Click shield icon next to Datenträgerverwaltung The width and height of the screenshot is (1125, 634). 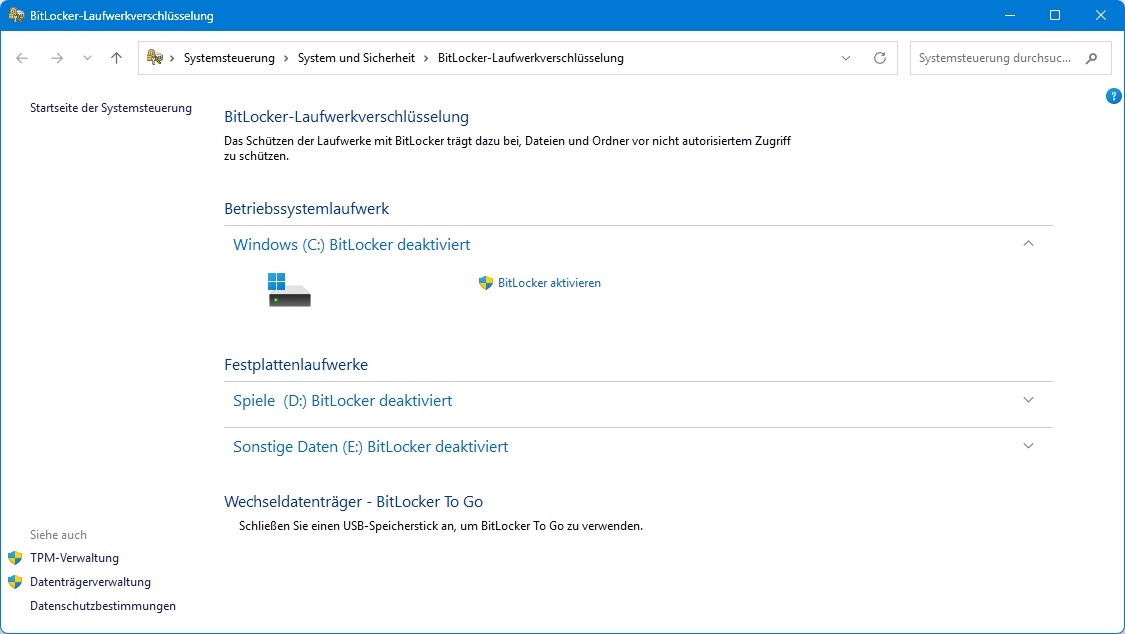pyautogui.click(x=15, y=582)
